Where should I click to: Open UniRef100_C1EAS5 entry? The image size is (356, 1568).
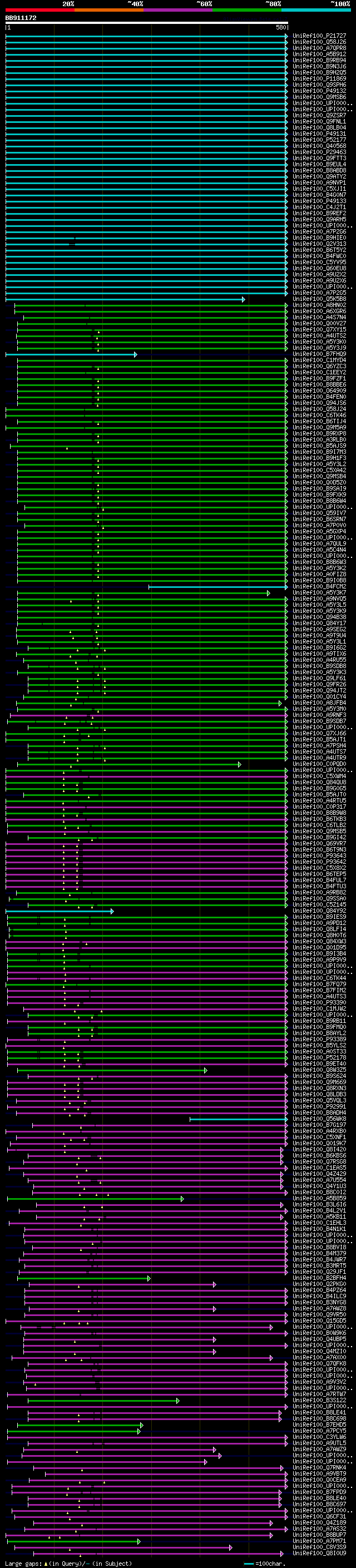pyautogui.click(x=319, y=1168)
